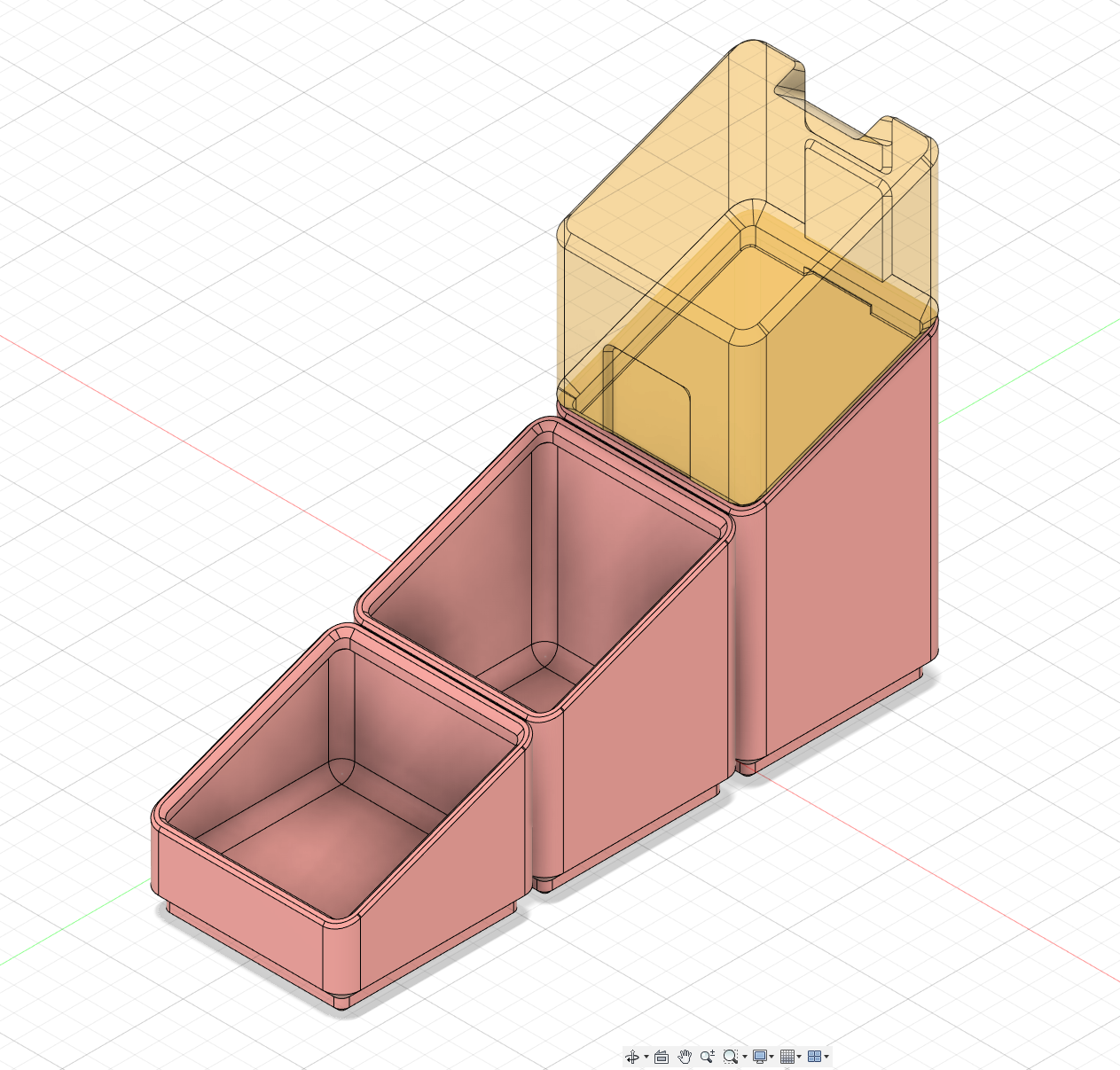The image size is (1120, 1070).
Task: Click the Grid and Snaps icon
Action: pos(787,1057)
